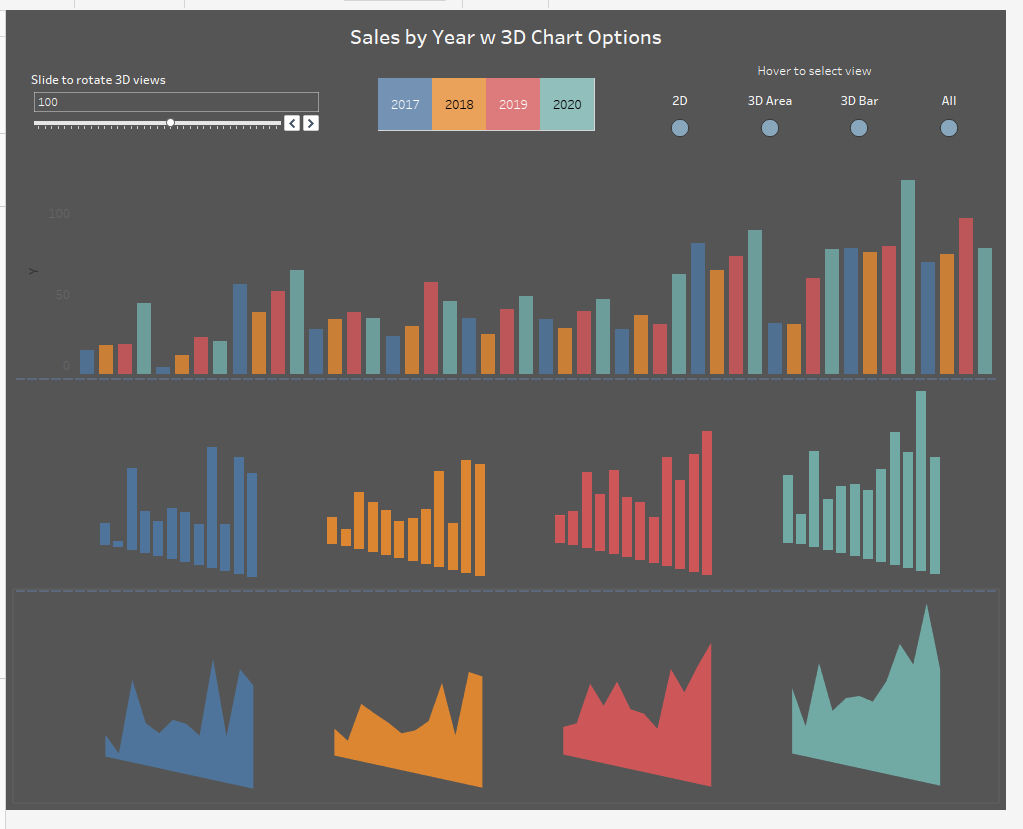Click the orange 2018 legend swatch
Image resolution: width=1023 pixels, height=829 pixels.
[x=459, y=103]
